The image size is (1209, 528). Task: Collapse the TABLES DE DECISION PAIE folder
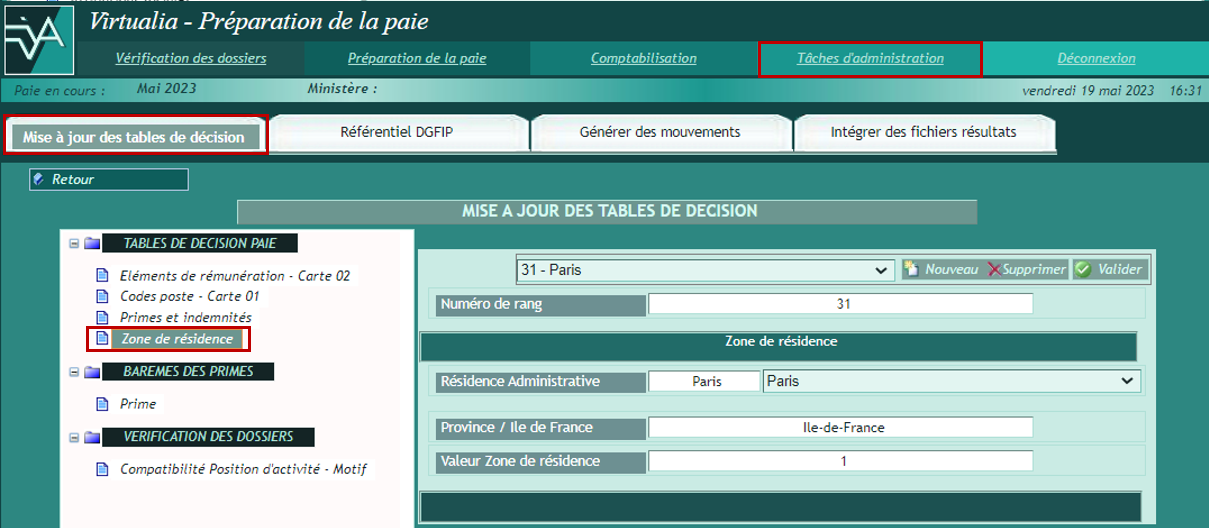click(x=74, y=243)
